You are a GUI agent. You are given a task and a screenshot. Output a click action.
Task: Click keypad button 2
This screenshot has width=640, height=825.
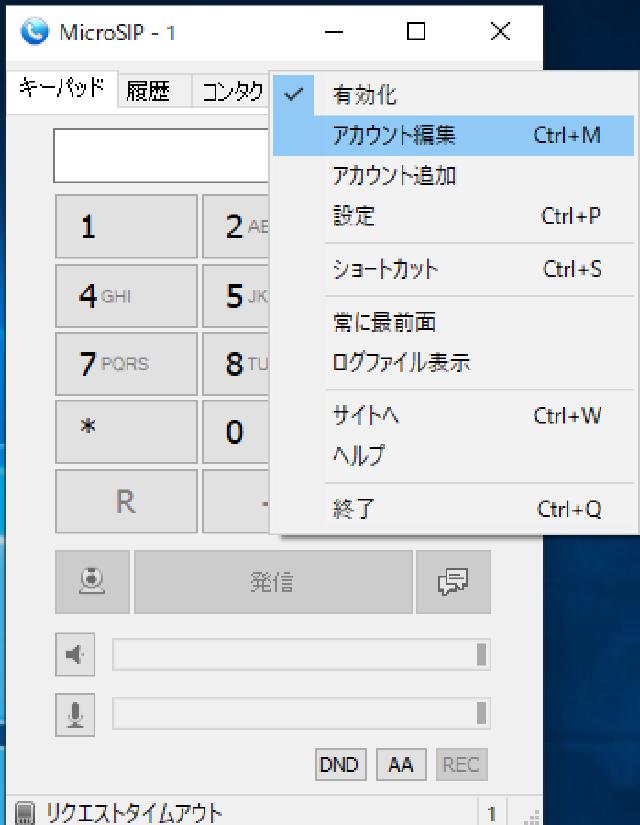(236, 226)
